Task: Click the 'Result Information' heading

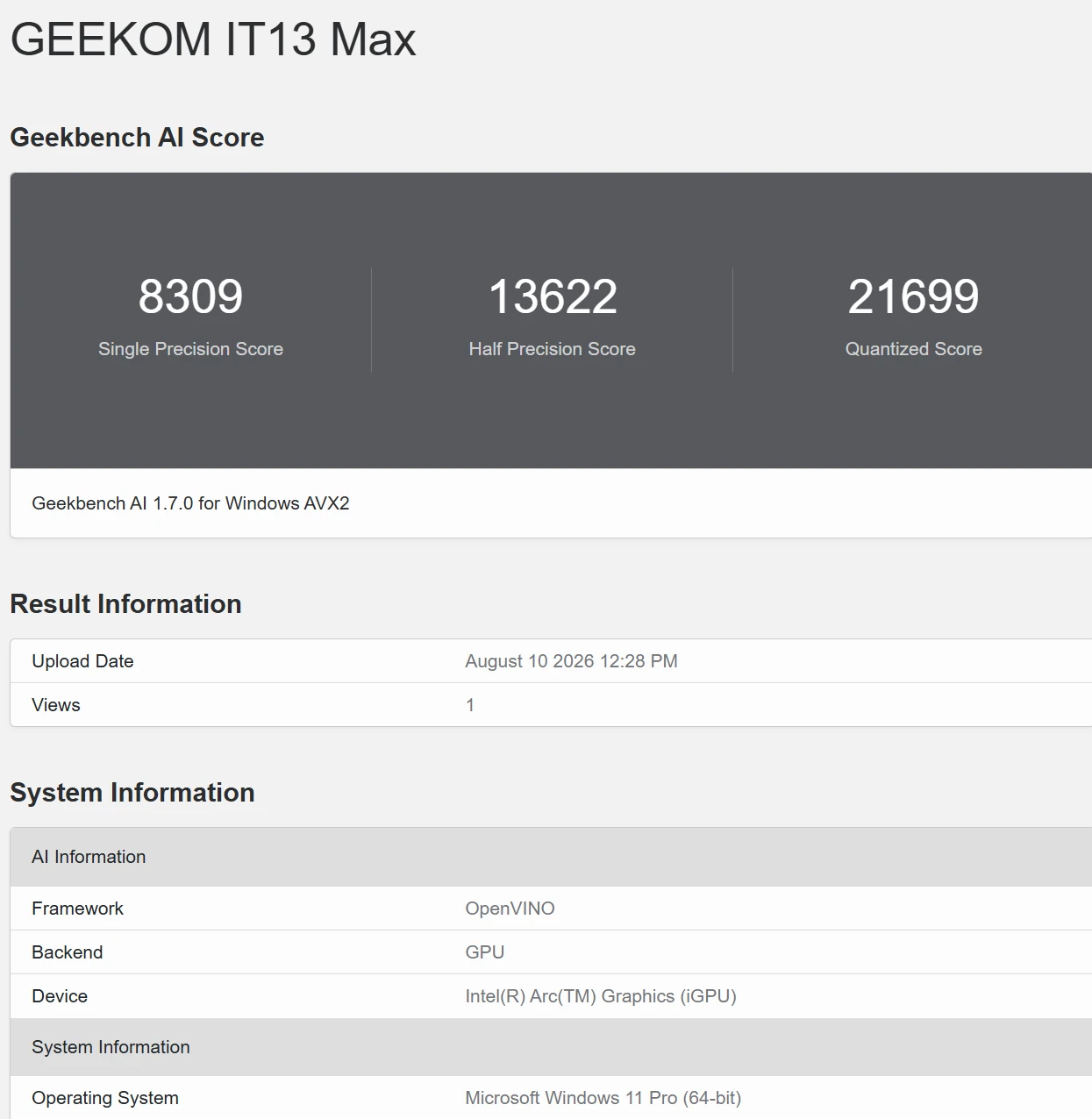Action: [x=125, y=604]
